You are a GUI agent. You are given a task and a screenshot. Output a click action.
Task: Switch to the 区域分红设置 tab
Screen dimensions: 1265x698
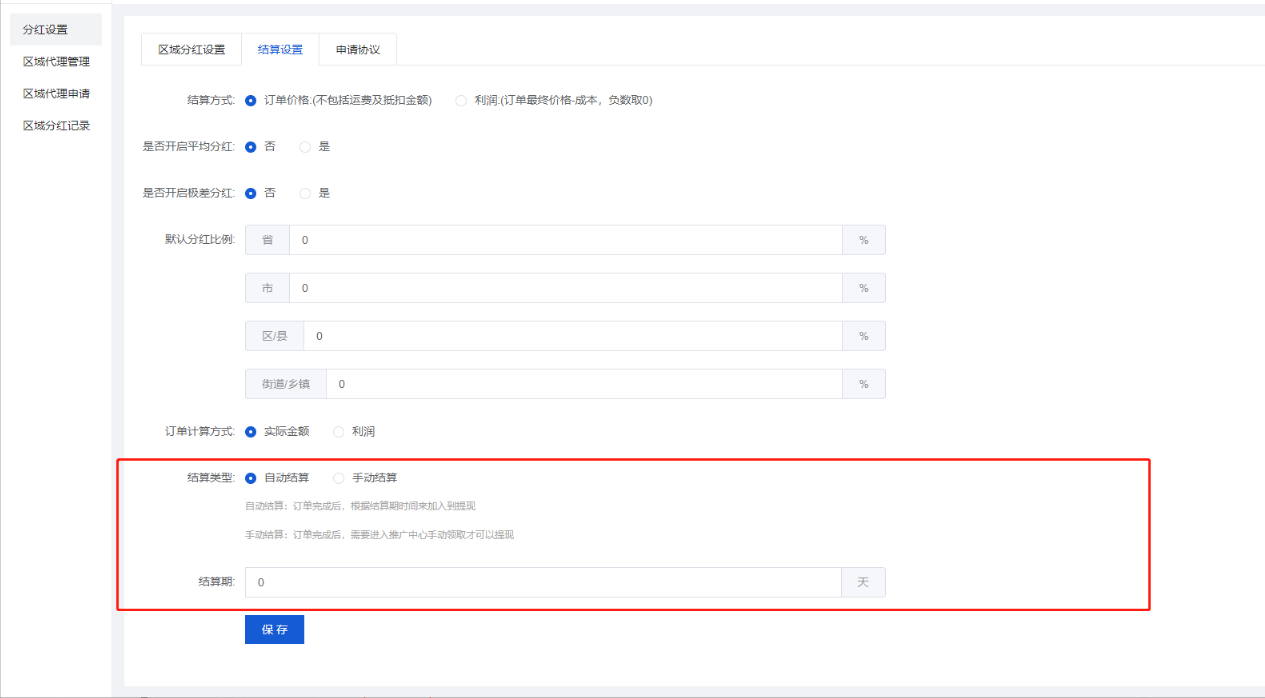[191, 49]
